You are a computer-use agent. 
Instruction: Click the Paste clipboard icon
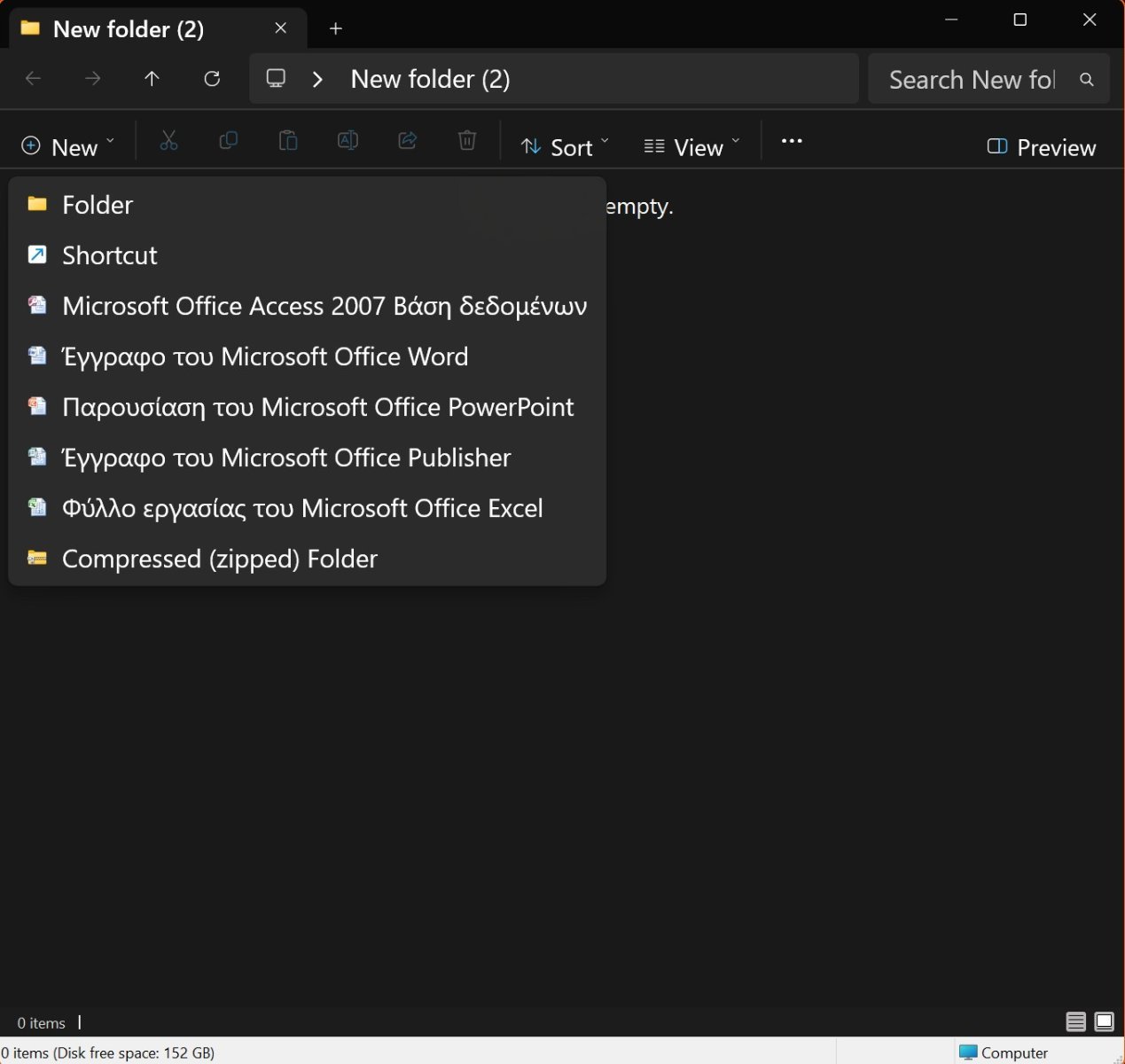click(x=288, y=141)
